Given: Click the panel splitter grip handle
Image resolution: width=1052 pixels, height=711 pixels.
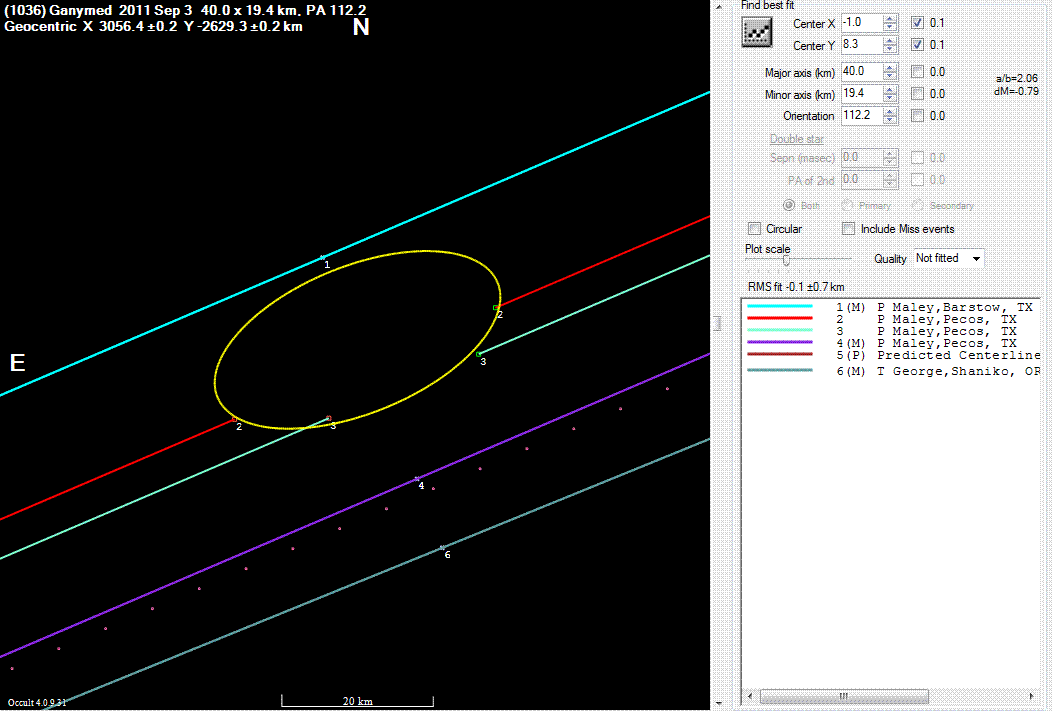Looking at the screenshot, I should point(716,323).
